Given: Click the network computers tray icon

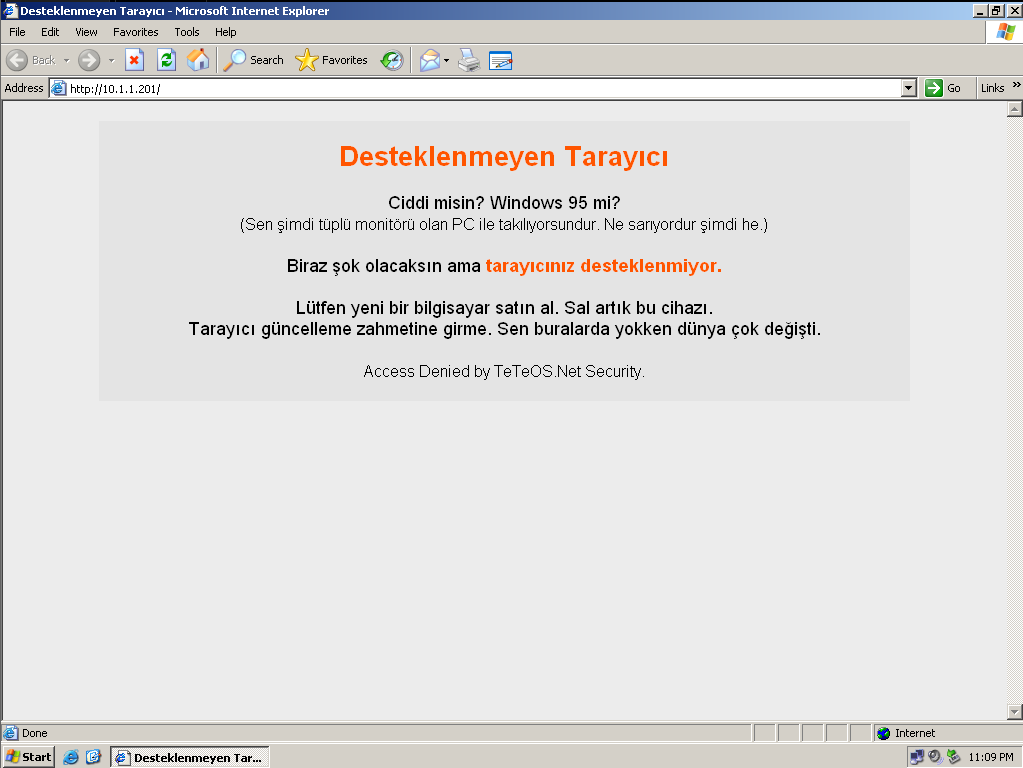Looking at the screenshot, I should (x=917, y=757).
